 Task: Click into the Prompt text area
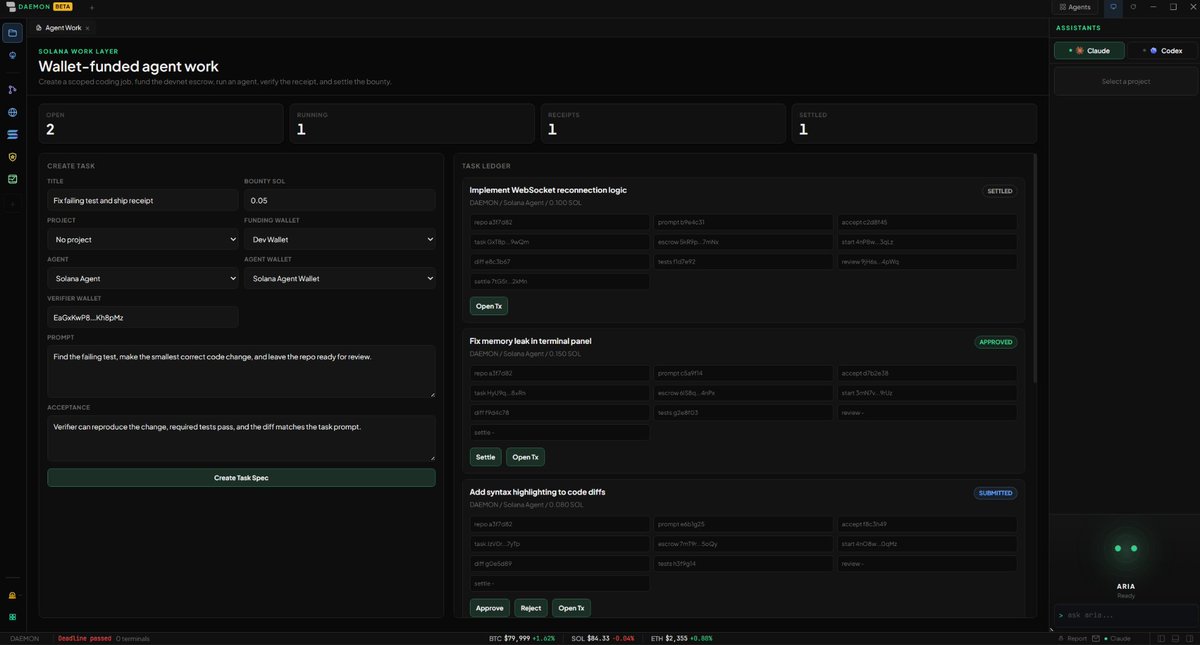tap(241, 371)
